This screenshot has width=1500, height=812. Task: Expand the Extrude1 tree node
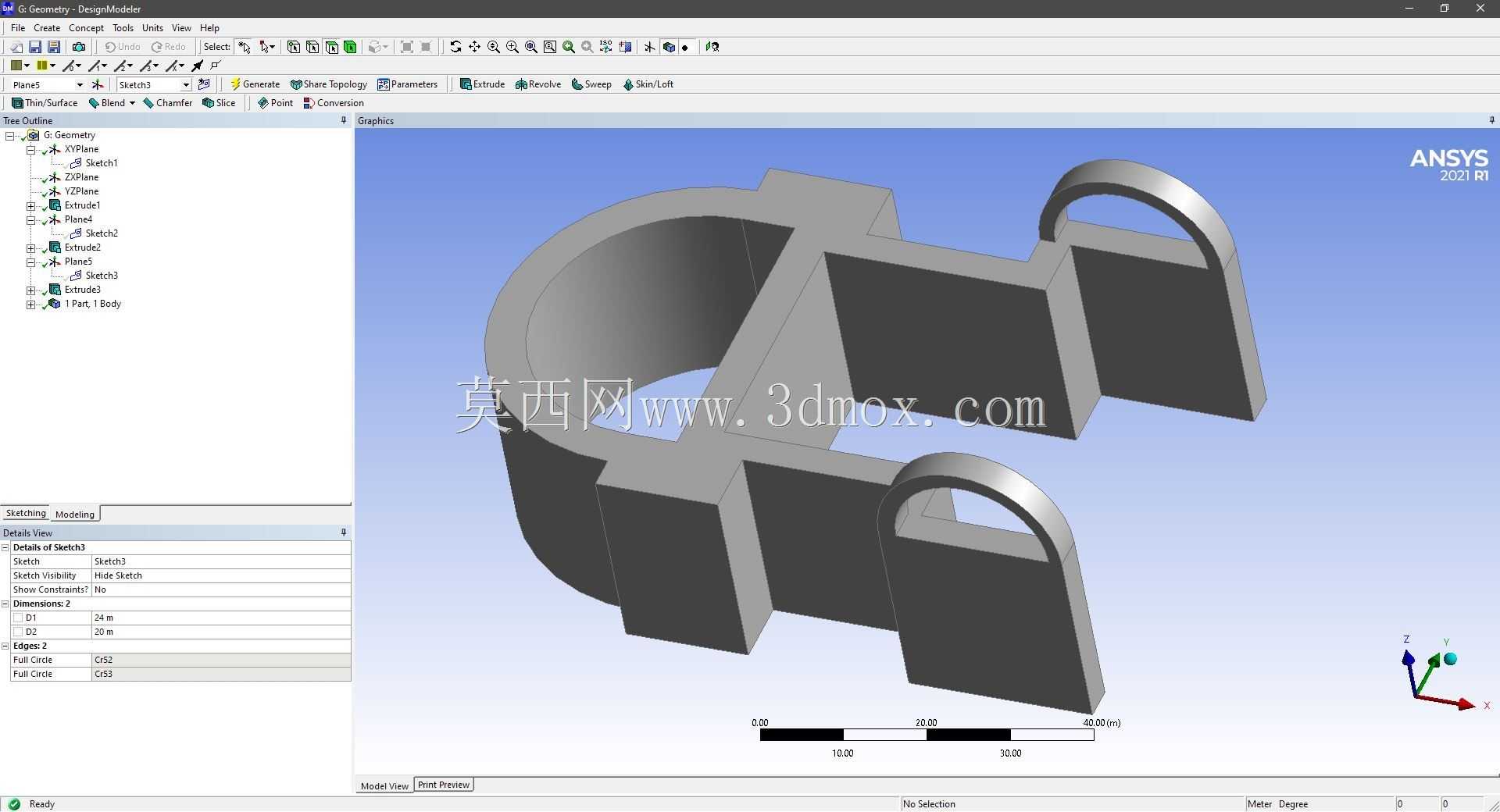click(x=30, y=206)
